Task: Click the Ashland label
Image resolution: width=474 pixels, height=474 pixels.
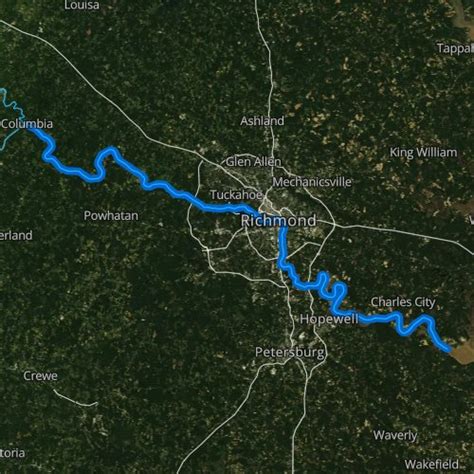Action: point(262,121)
